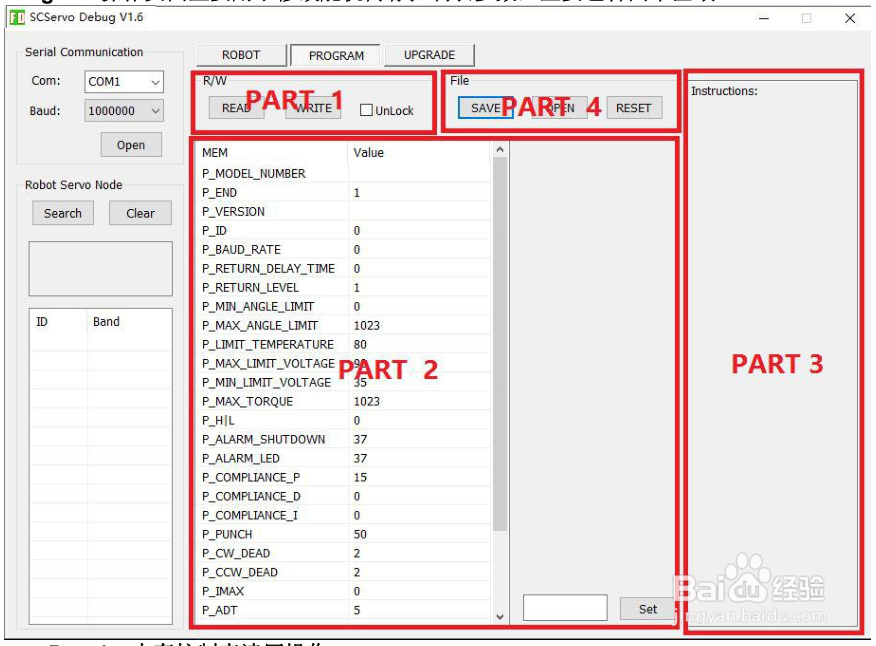876x646 pixels.
Task: Switch to the ROBOT tab
Action: coord(241,55)
